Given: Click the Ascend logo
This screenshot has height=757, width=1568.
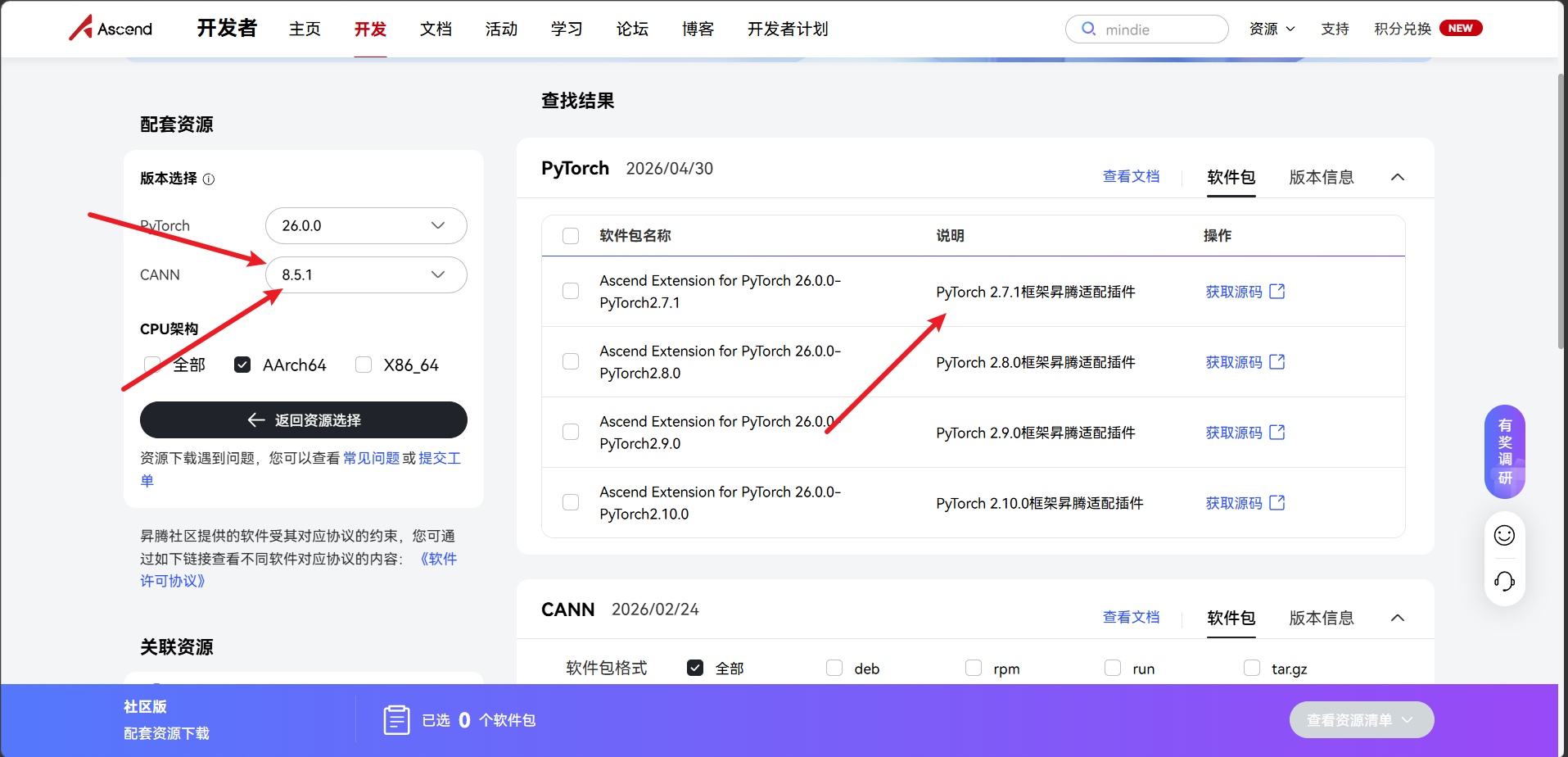Looking at the screenshot, I should tap(111, 29).
